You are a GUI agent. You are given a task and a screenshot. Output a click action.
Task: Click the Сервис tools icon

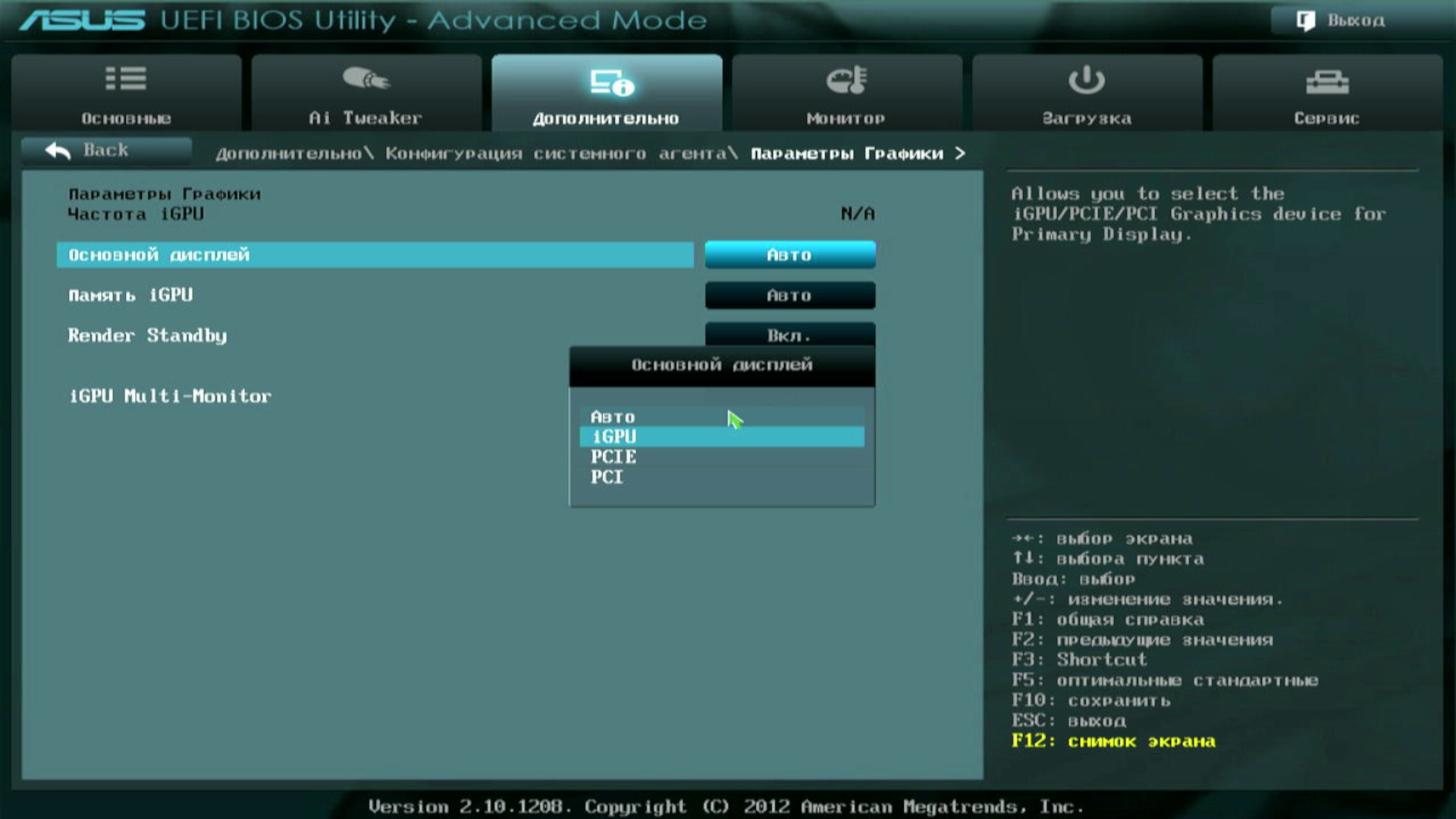pos(1326,81)
